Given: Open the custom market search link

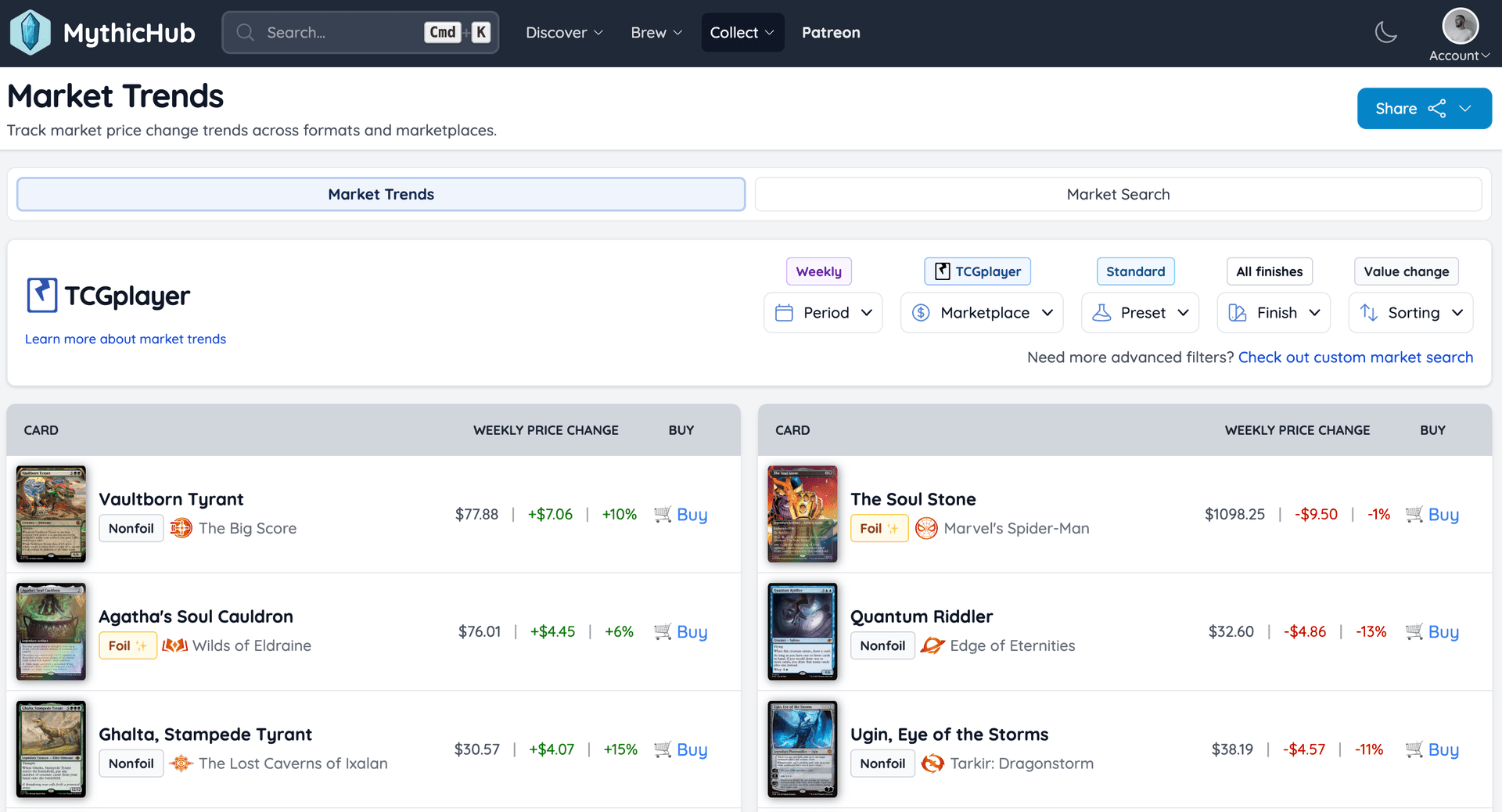Looking at the screenshot, I should 1356,357.
